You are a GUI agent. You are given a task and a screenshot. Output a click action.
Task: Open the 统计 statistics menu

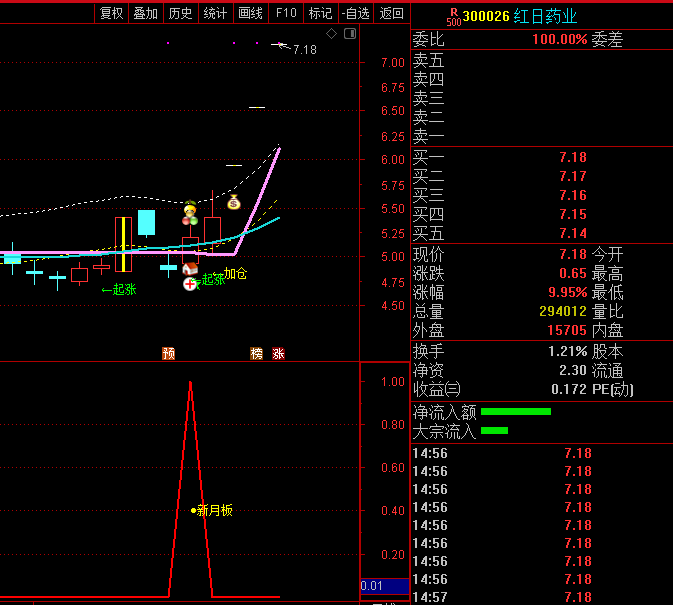coord(215,13)
